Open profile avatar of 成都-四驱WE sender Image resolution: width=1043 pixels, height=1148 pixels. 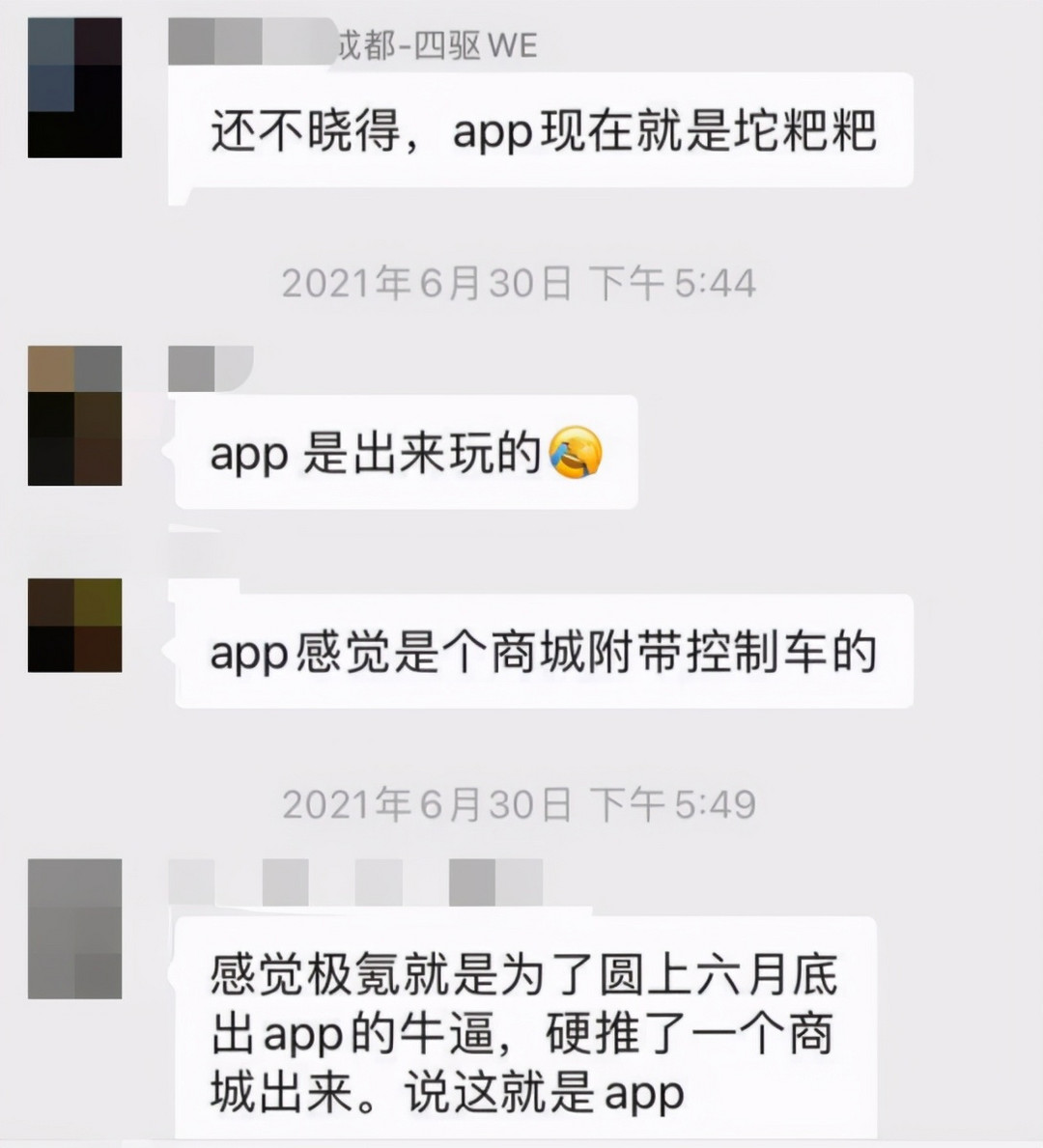tap(74, 88)
